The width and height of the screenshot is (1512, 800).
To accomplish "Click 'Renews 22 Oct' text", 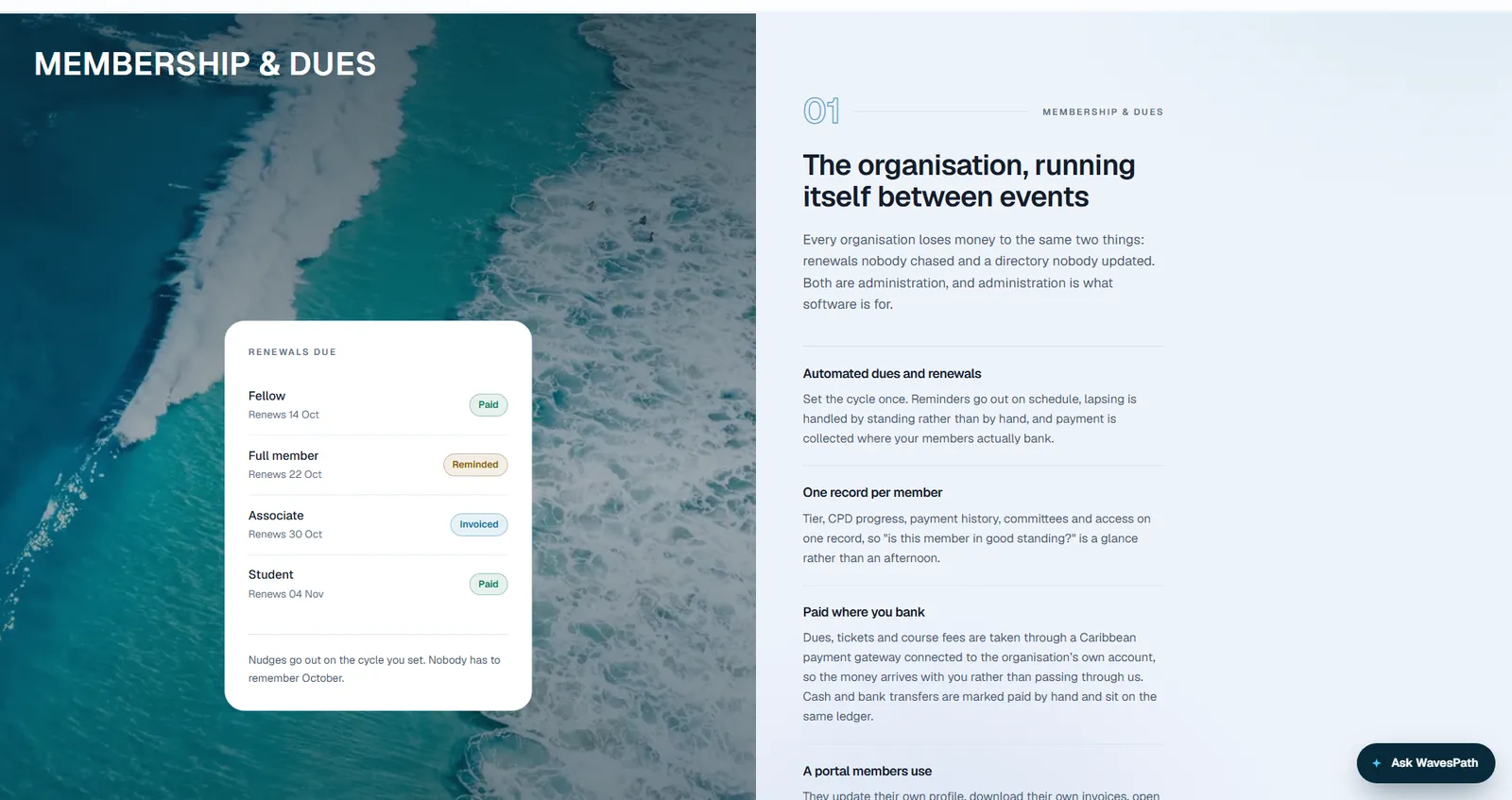I will (285, 474).
